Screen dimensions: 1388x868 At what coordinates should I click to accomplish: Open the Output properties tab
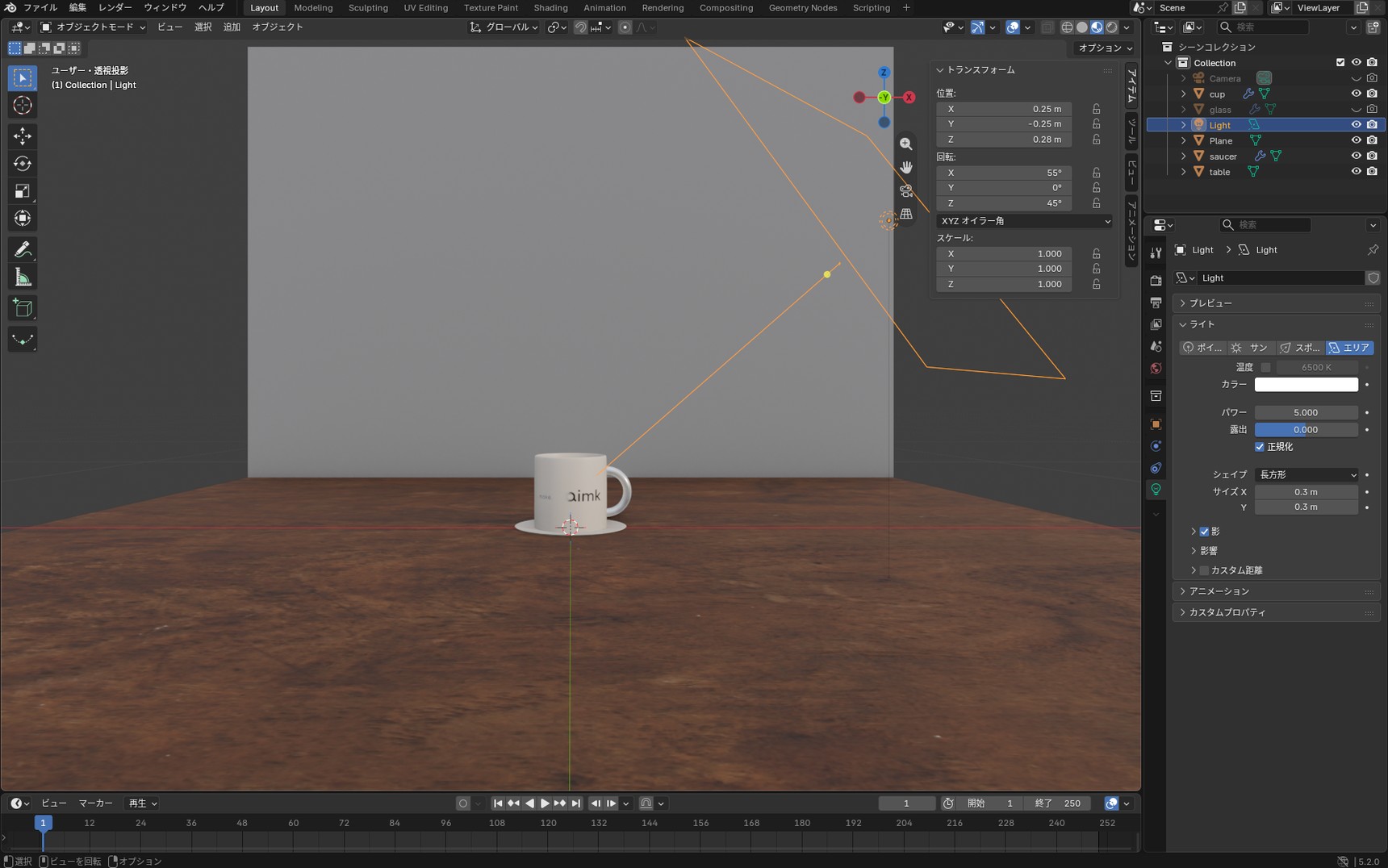[x=1156, y=303]
